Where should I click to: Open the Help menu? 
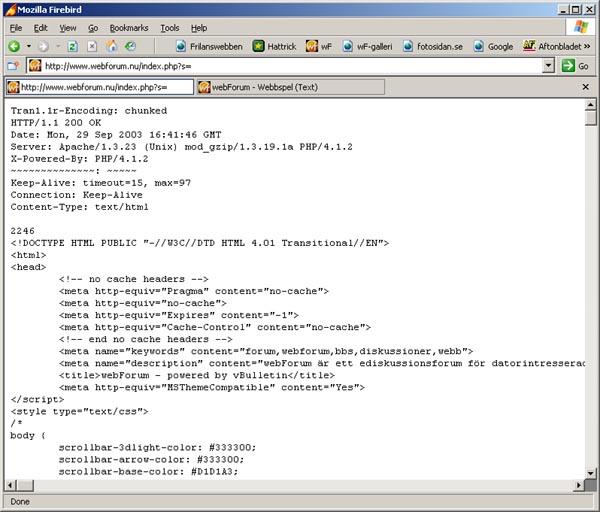point(199,28)
